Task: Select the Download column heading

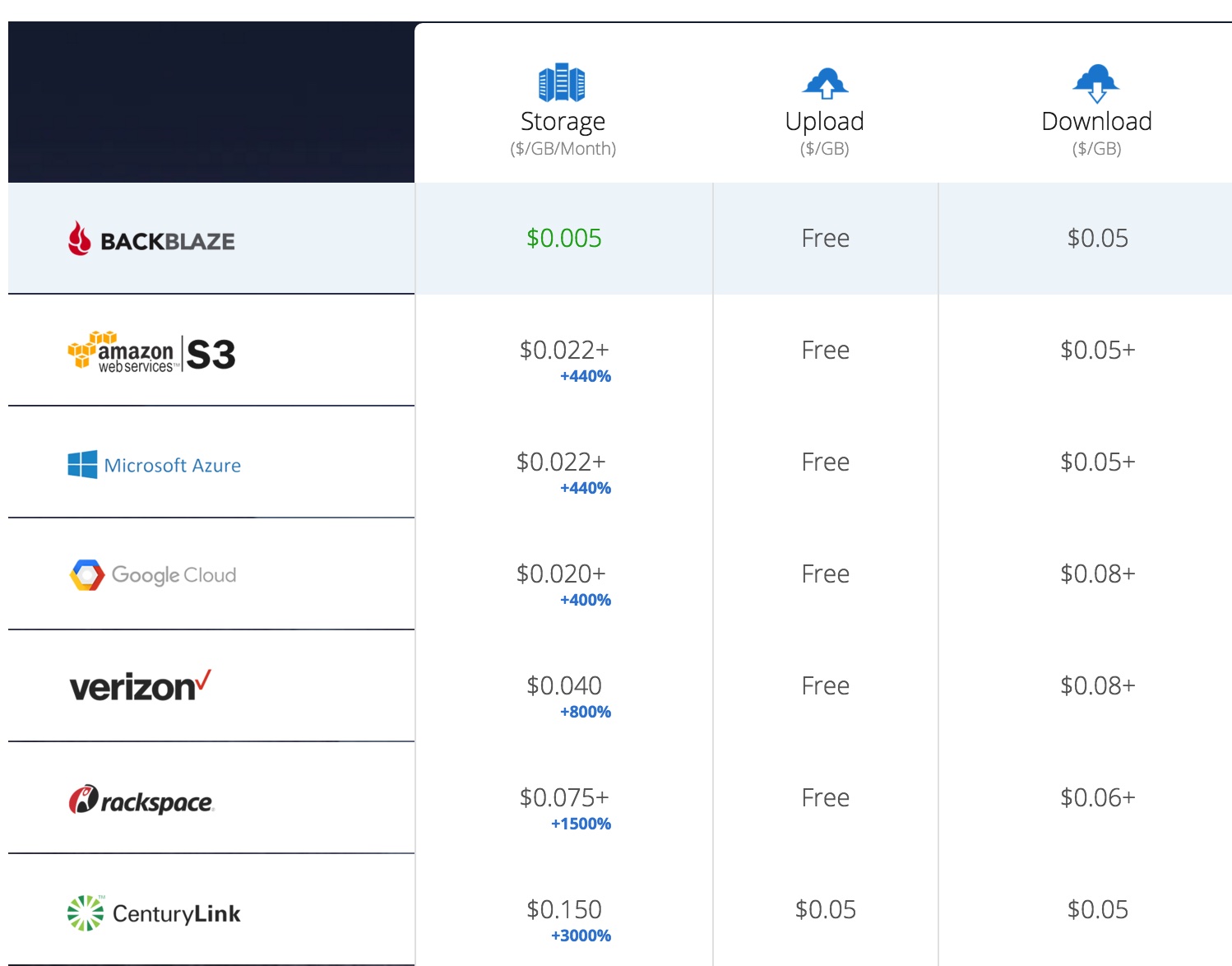Action: click(1096, 121)
